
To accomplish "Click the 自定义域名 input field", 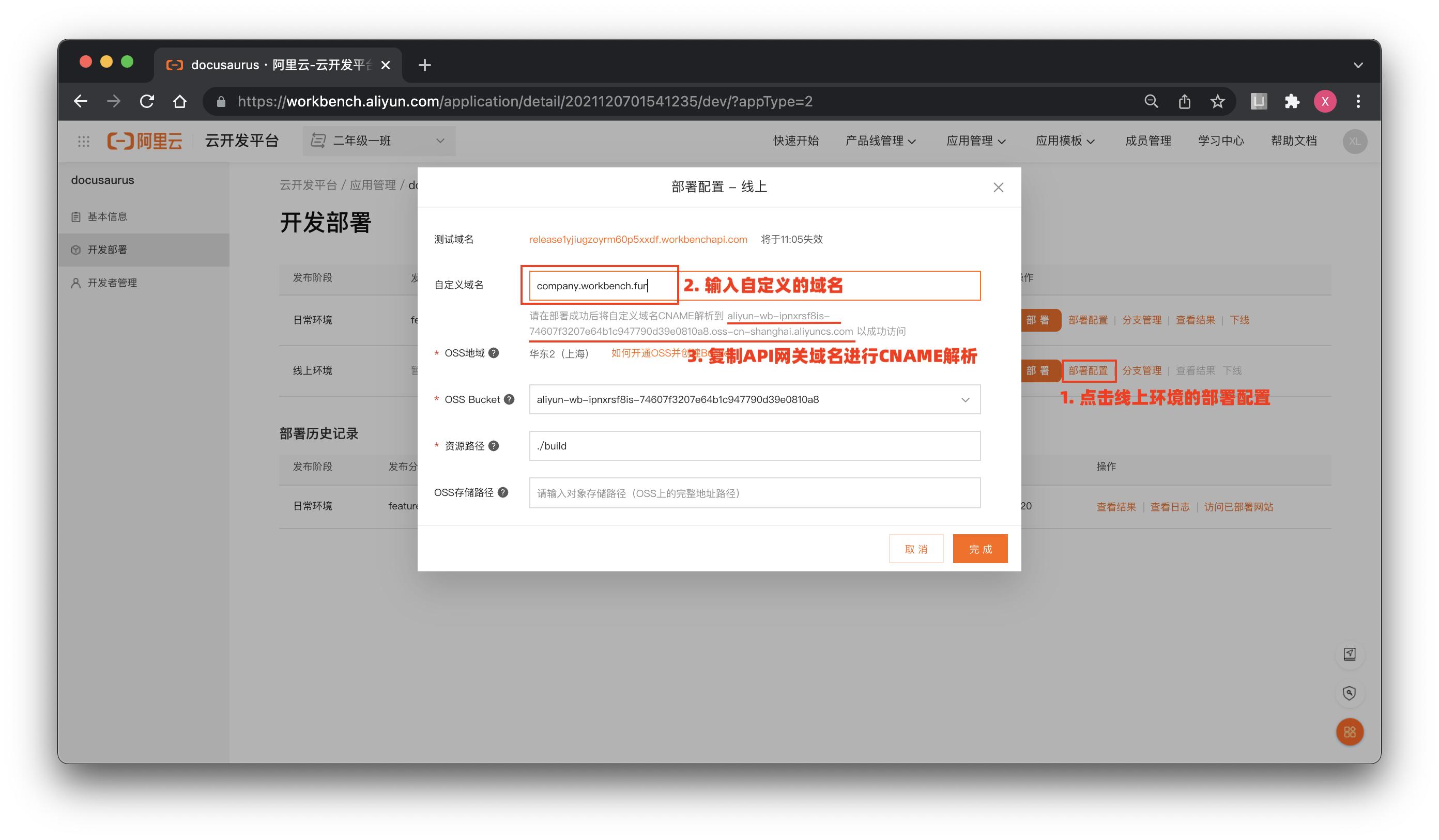I will pyautogui.click(x=600, y=285).
